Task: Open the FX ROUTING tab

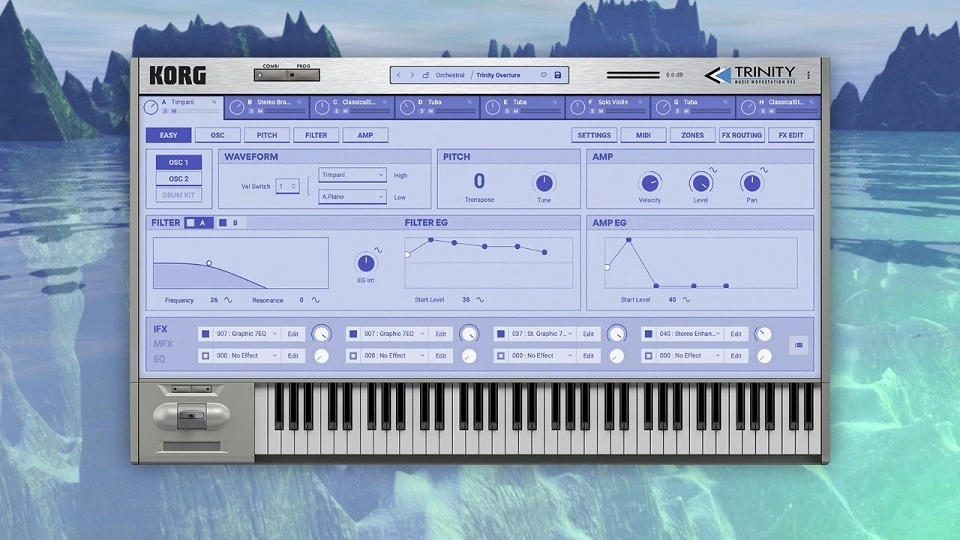Action: pyautogui.click(x=741, y=135)
